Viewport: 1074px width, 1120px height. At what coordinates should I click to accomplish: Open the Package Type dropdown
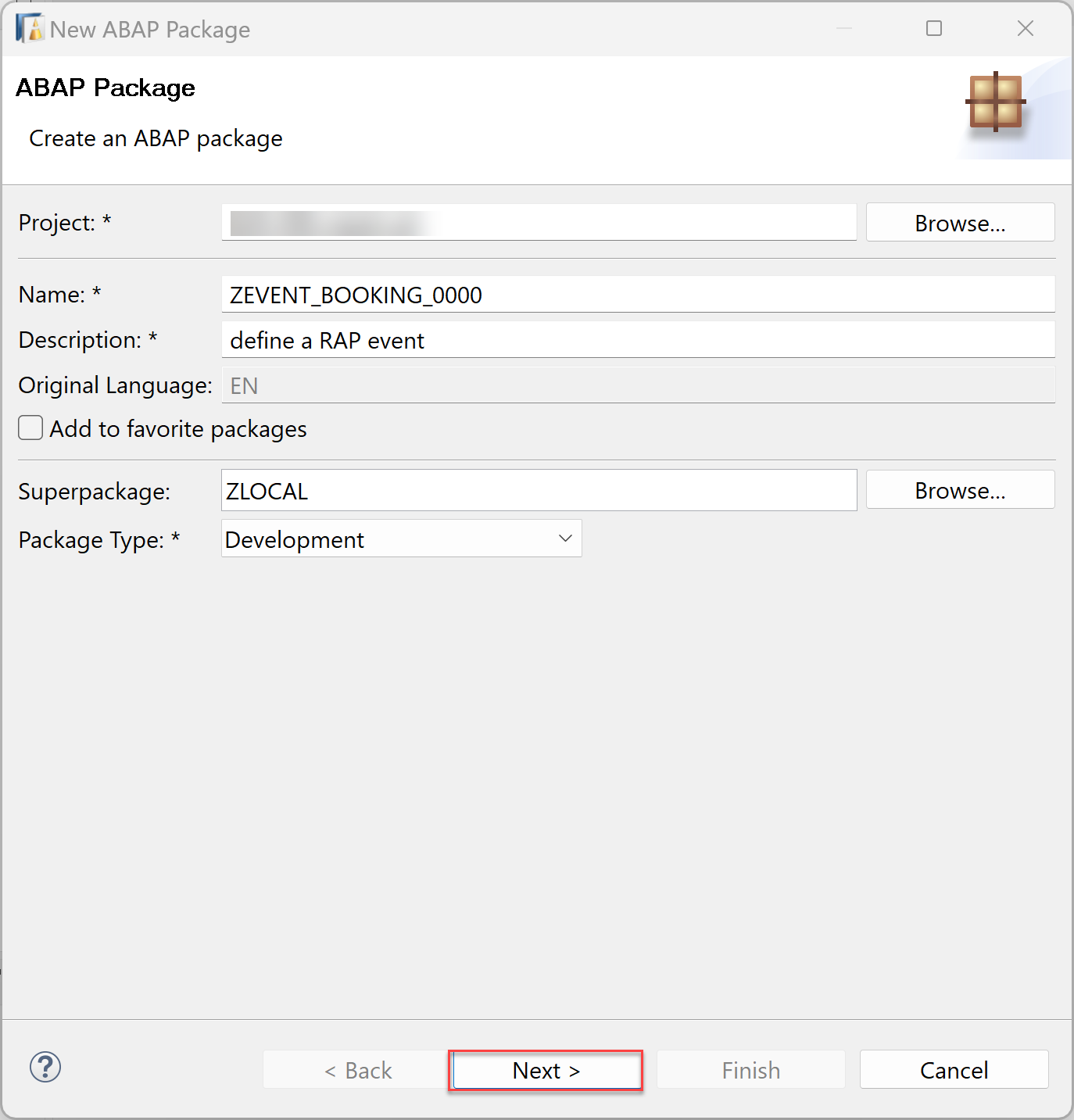[402, 539]
